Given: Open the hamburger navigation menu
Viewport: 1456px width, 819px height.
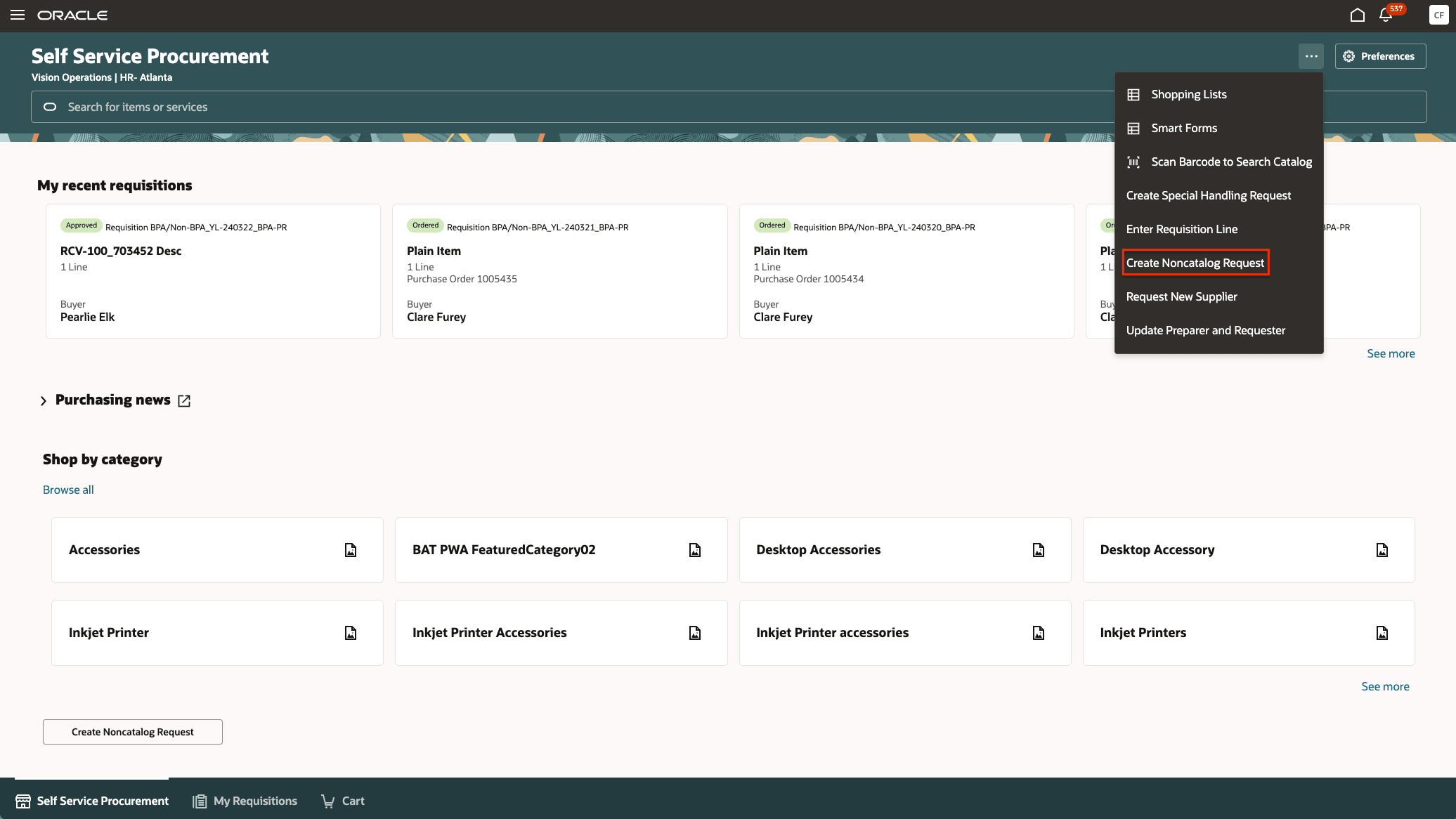Looking at the screenshot, I should pyautogui.click(x=18, y=15).
